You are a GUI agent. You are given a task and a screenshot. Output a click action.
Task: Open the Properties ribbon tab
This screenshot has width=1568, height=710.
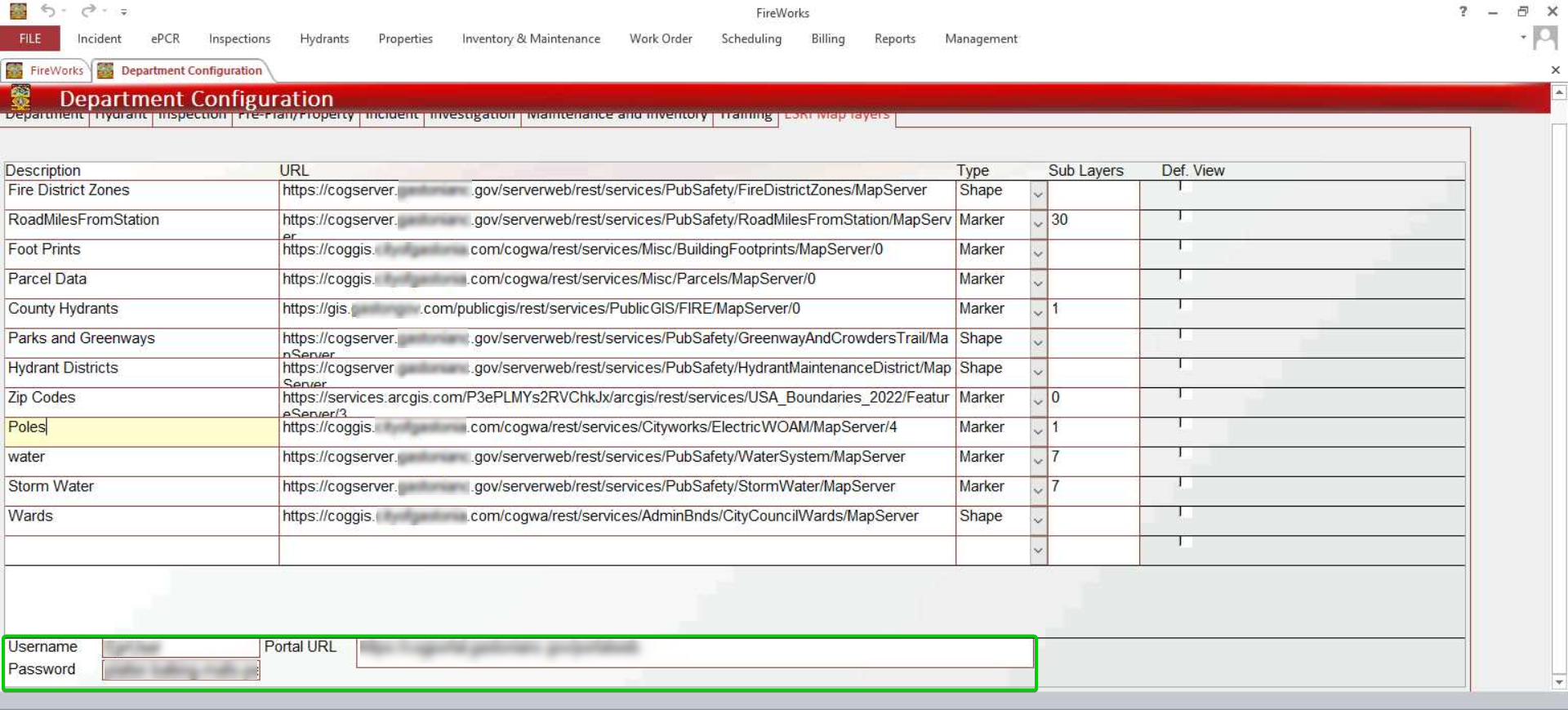click(x=405, y=38)
